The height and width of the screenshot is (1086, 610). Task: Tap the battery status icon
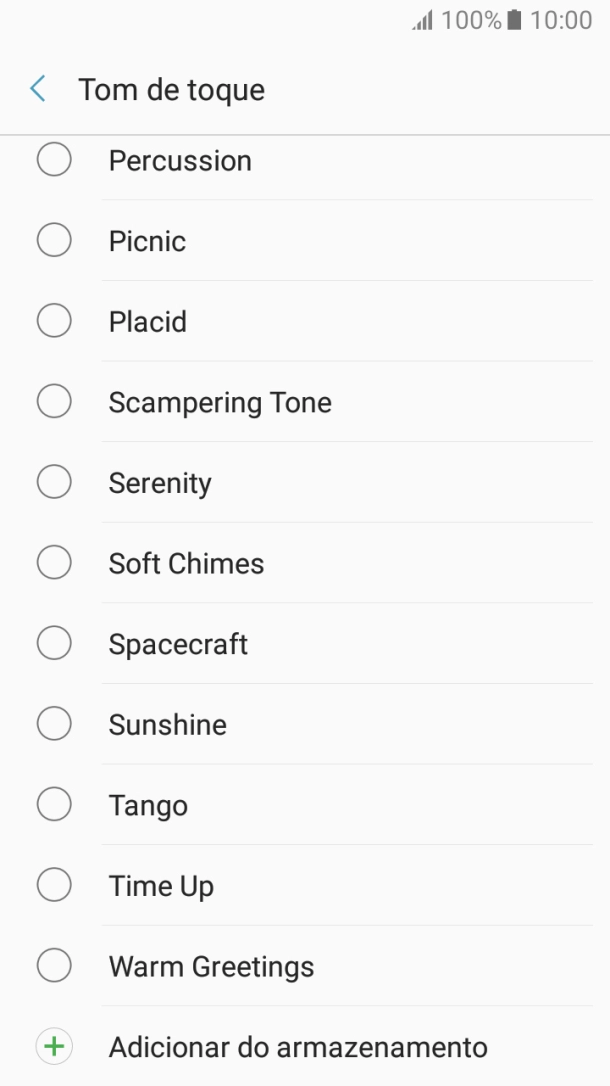coord(515,21)
